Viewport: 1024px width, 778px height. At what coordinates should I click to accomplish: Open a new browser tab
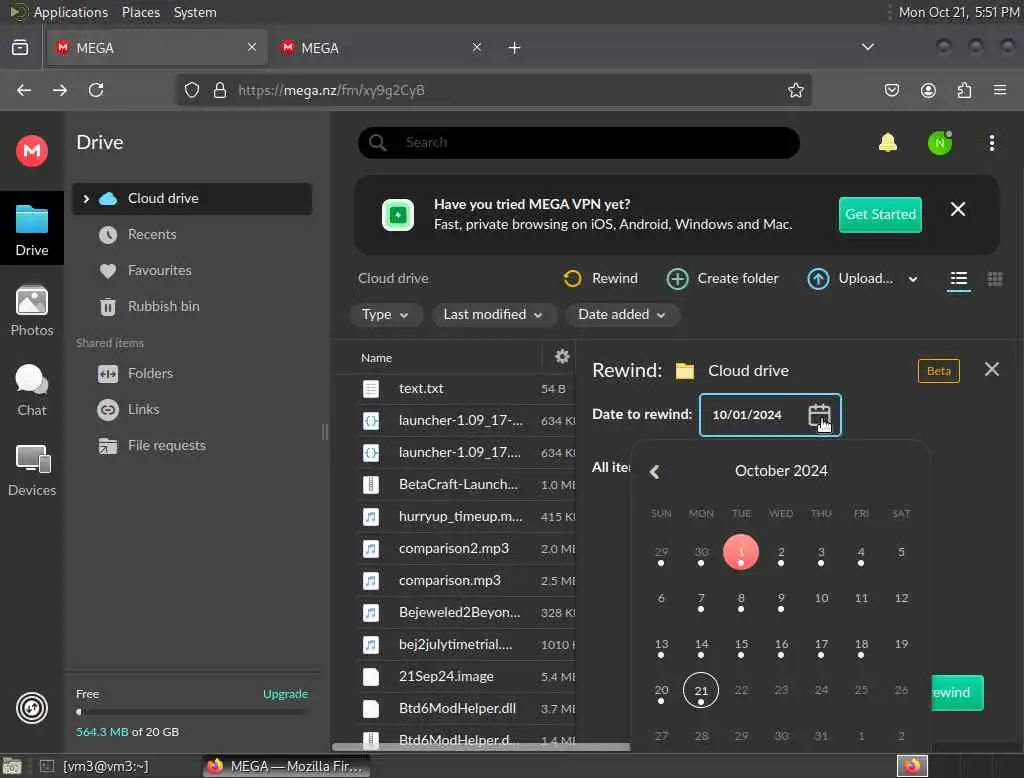coord(514,48)
